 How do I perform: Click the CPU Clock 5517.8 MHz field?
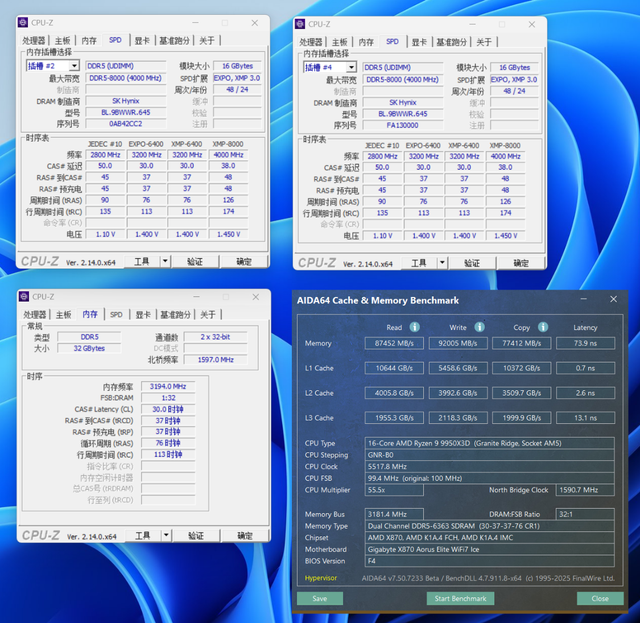[489, 467]
